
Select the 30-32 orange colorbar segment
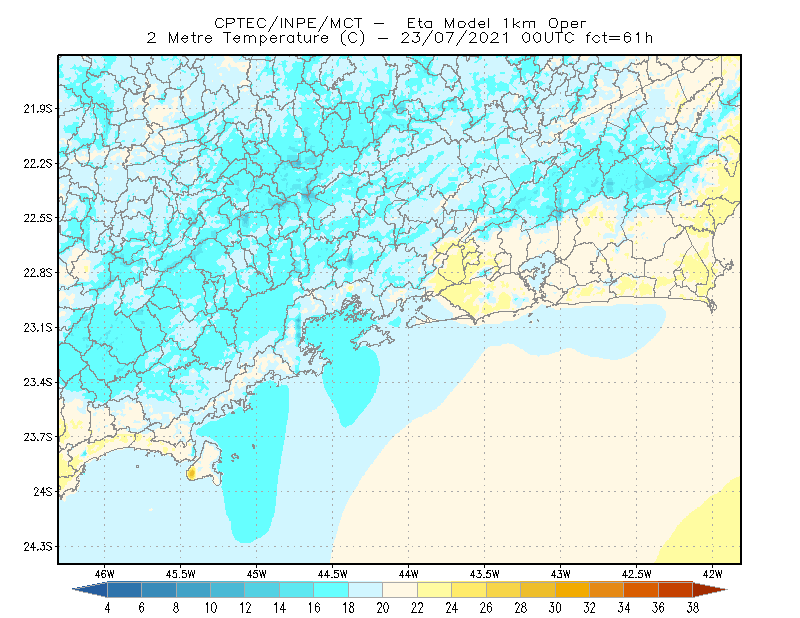tap(572, 590)
